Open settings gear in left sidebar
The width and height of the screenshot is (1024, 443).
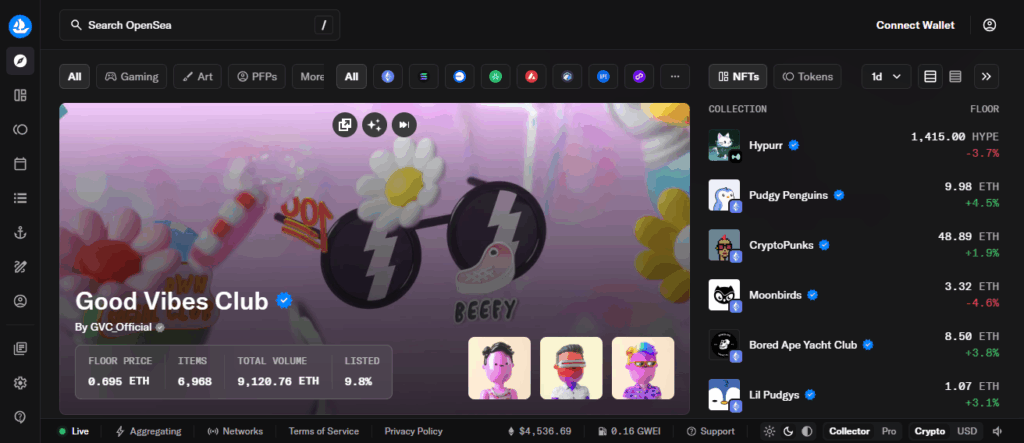pyautogui.click(x=20, y=382)
